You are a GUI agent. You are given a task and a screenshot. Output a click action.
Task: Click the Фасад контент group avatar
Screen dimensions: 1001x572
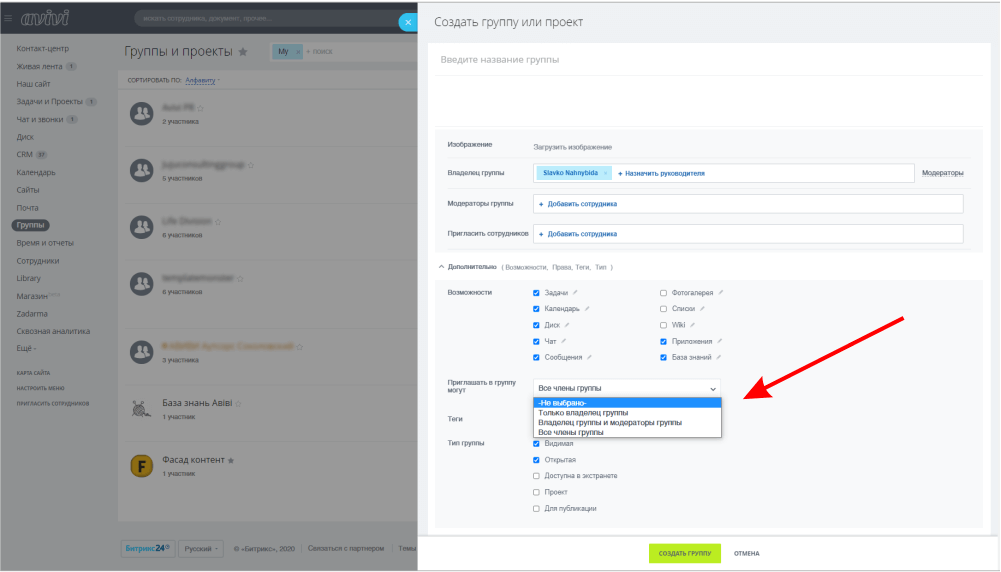click(141, 465)
